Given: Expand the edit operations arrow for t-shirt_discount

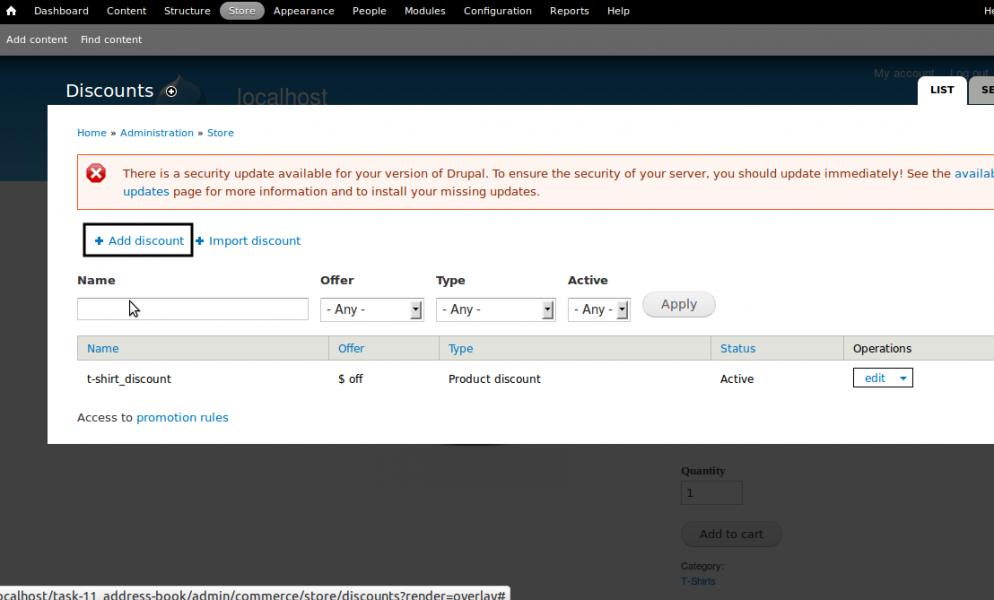Looking at the screenshot, I should pos(904,378).
